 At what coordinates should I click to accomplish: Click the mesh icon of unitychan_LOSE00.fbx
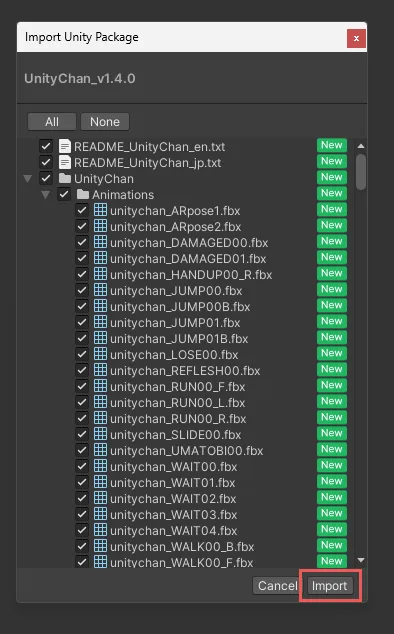pyautogui.click(x=100, y=354)
